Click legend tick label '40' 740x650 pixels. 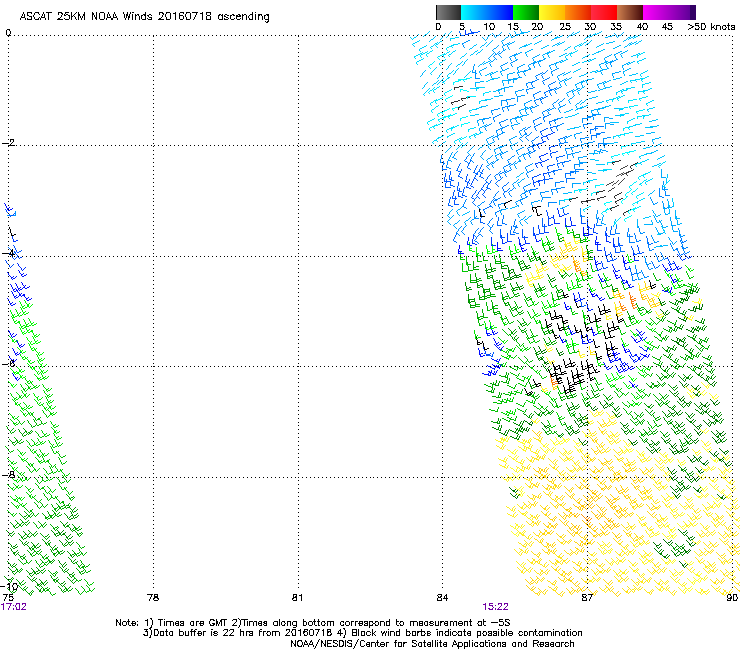pyautogui.click(x=642, y=27)
